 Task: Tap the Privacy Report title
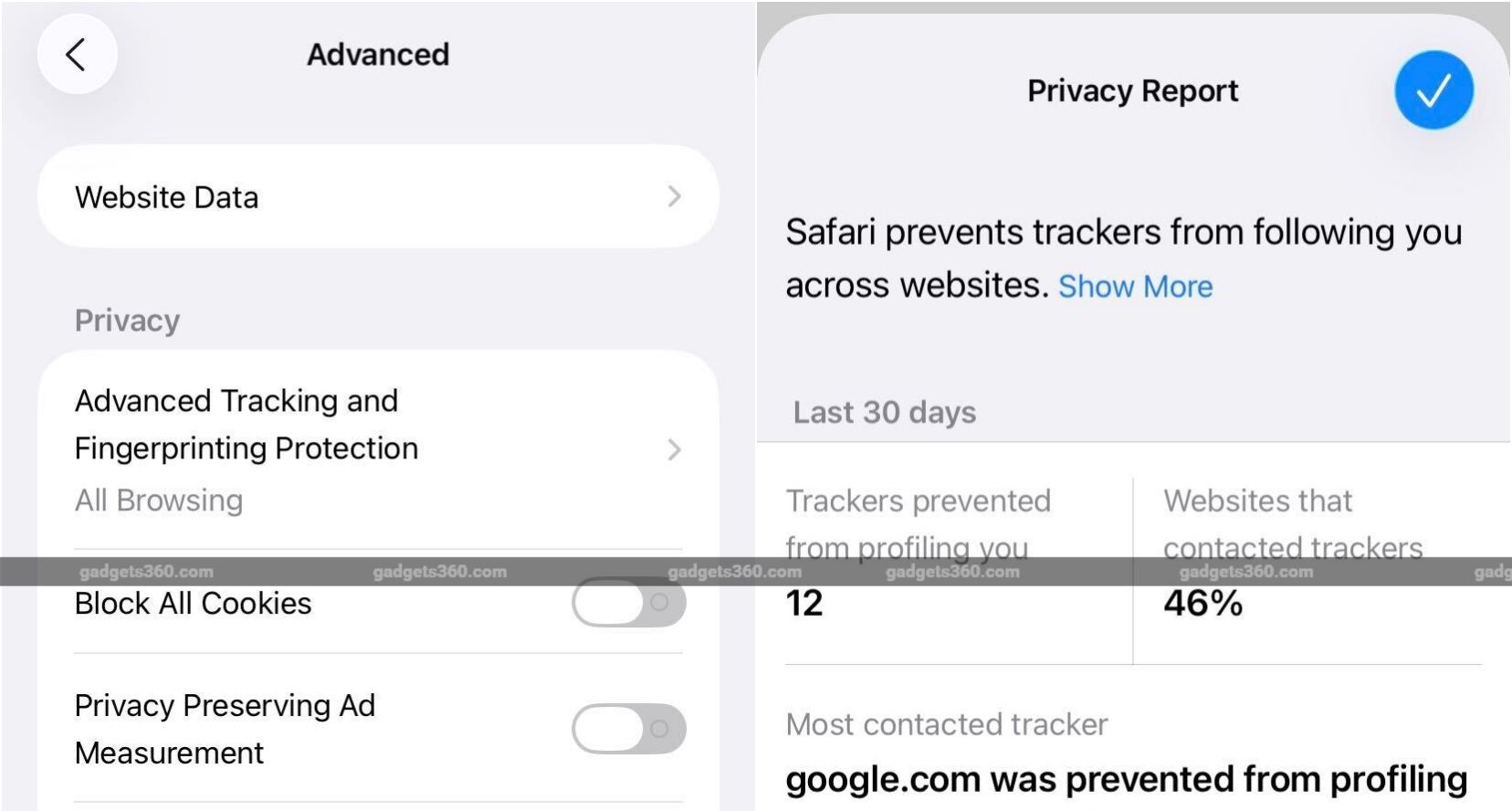coord(1132,90)
